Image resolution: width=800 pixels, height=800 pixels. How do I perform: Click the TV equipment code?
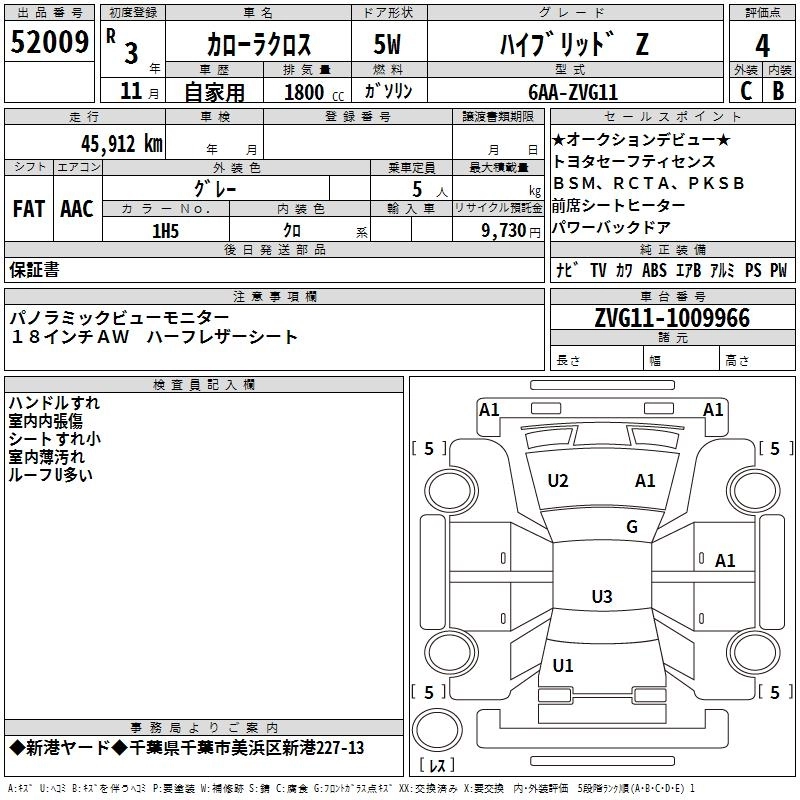pyautogui.click(x=598, y=270)
